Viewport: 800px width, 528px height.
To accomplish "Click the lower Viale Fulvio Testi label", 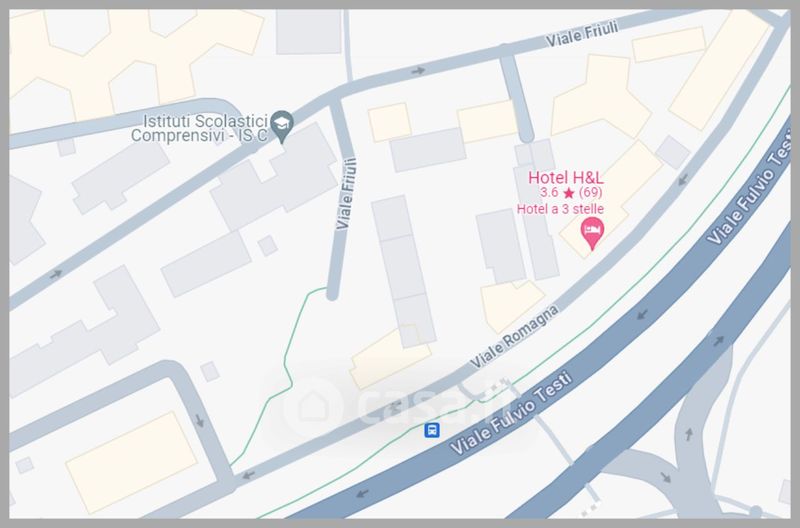I will [511, 413].
